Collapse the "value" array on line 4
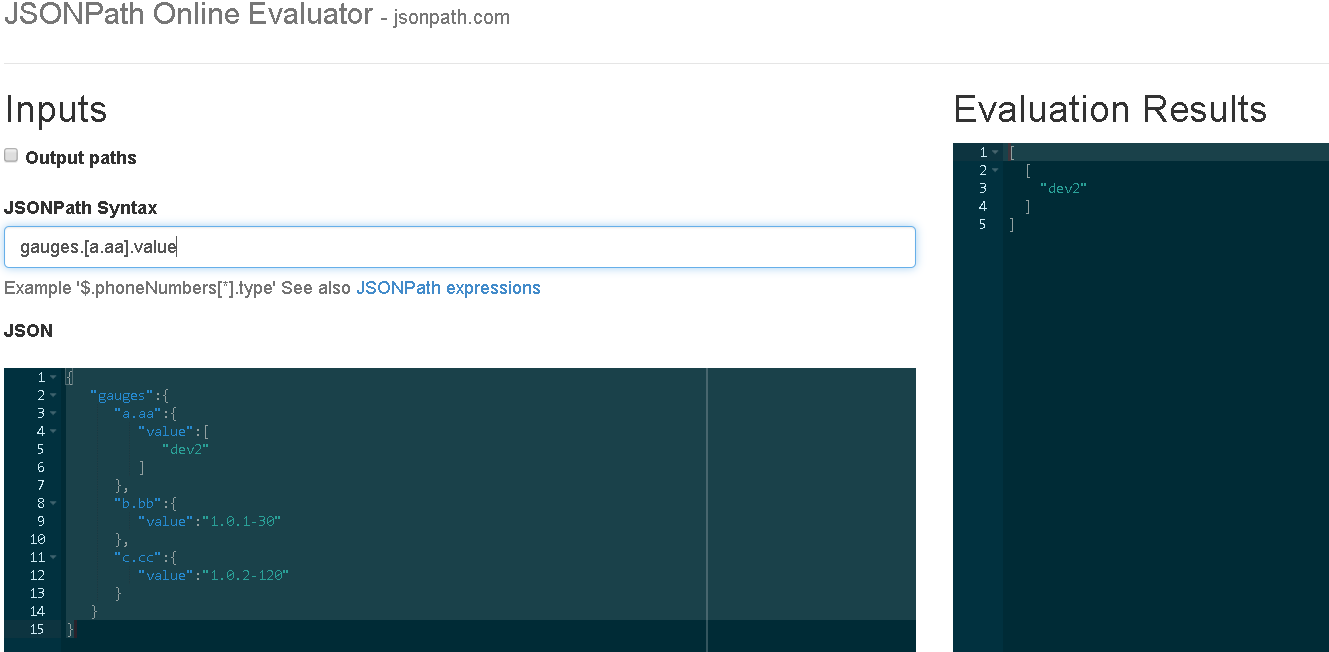The image size is (1329, 652). pyautogui.click(x=52, y=431)
